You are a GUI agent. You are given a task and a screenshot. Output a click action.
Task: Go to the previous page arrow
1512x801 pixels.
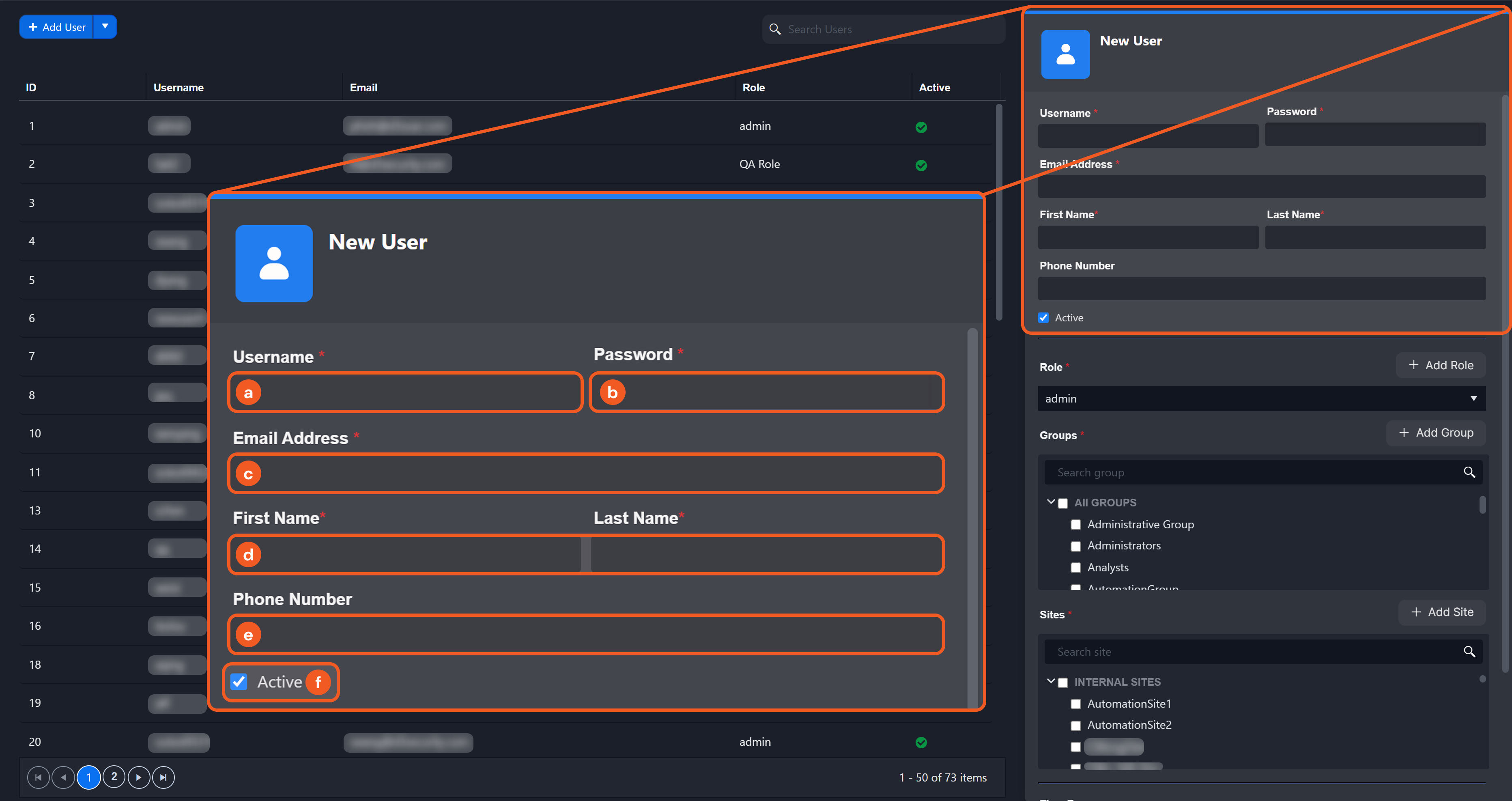pos(63,777)
